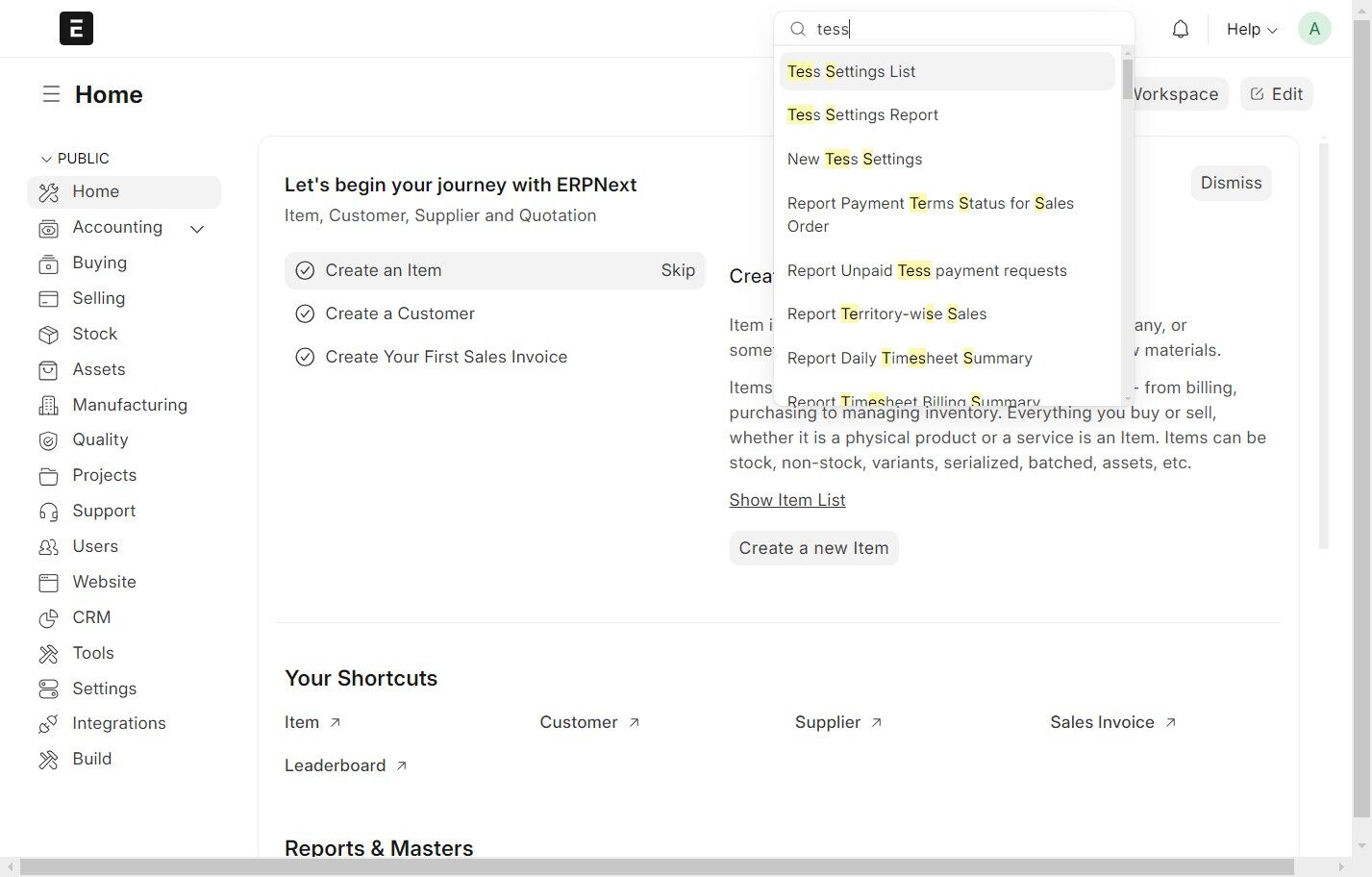This screenshot has width=1372, height=877.
Task: Click the Create a new Item button
Action: [x=813, y=548]
